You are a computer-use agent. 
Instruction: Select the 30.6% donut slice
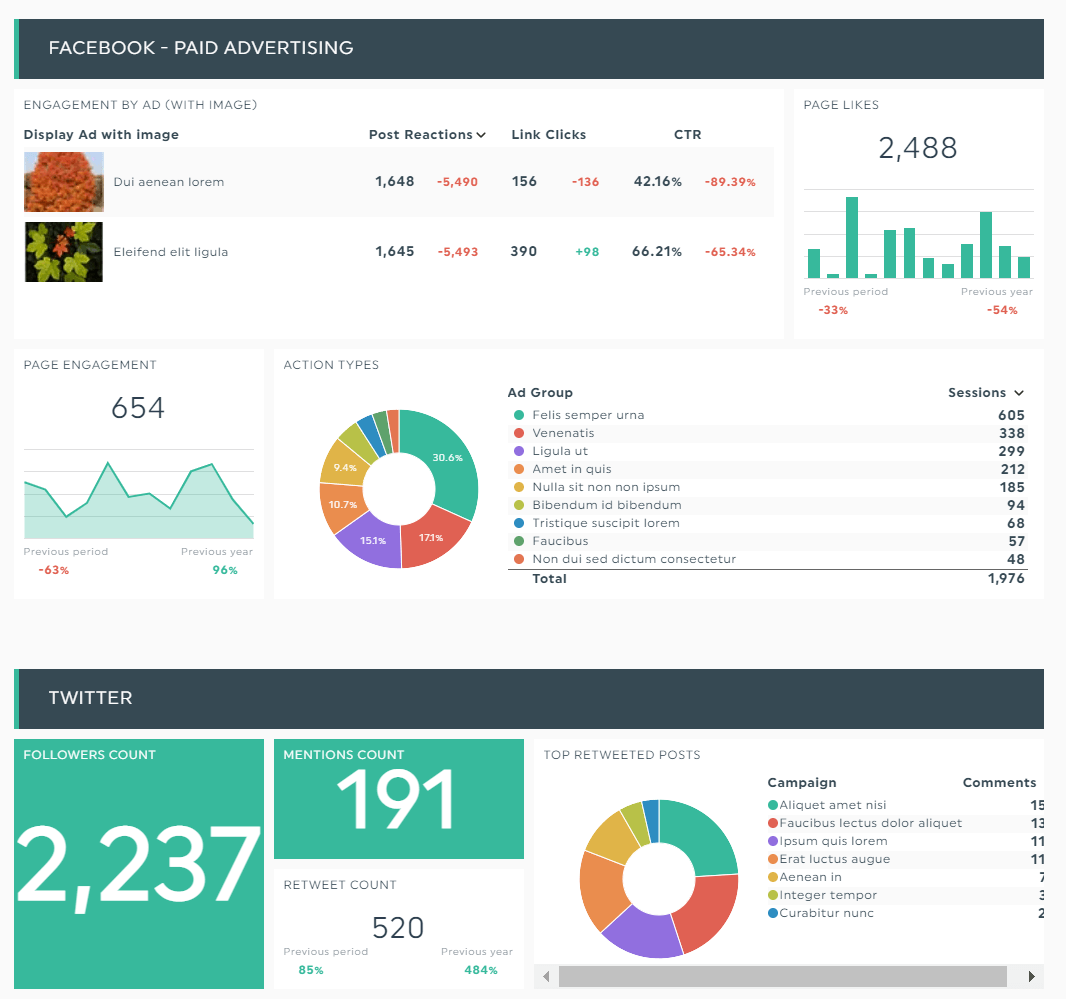coord(447,458)
